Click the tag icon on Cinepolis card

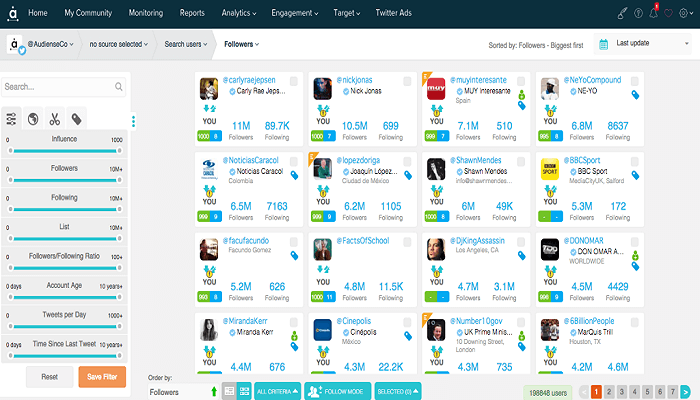(408, 336)
